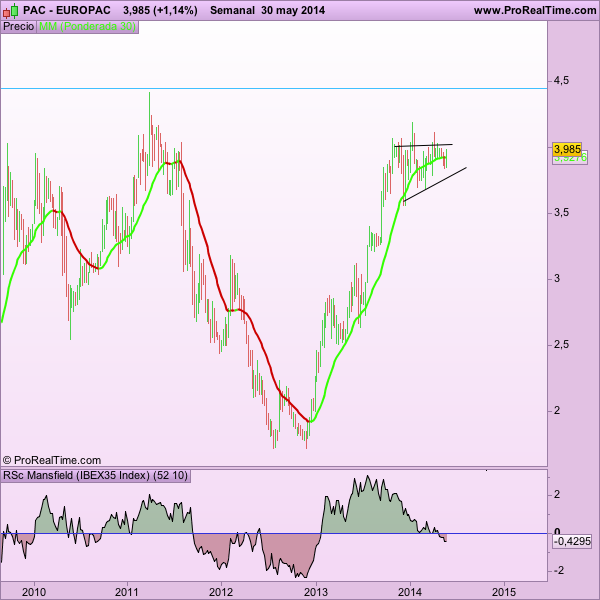The height and width of the screenshot is (600, 600).
Task: Select the Precio label tab
Action: pos(18,26)
